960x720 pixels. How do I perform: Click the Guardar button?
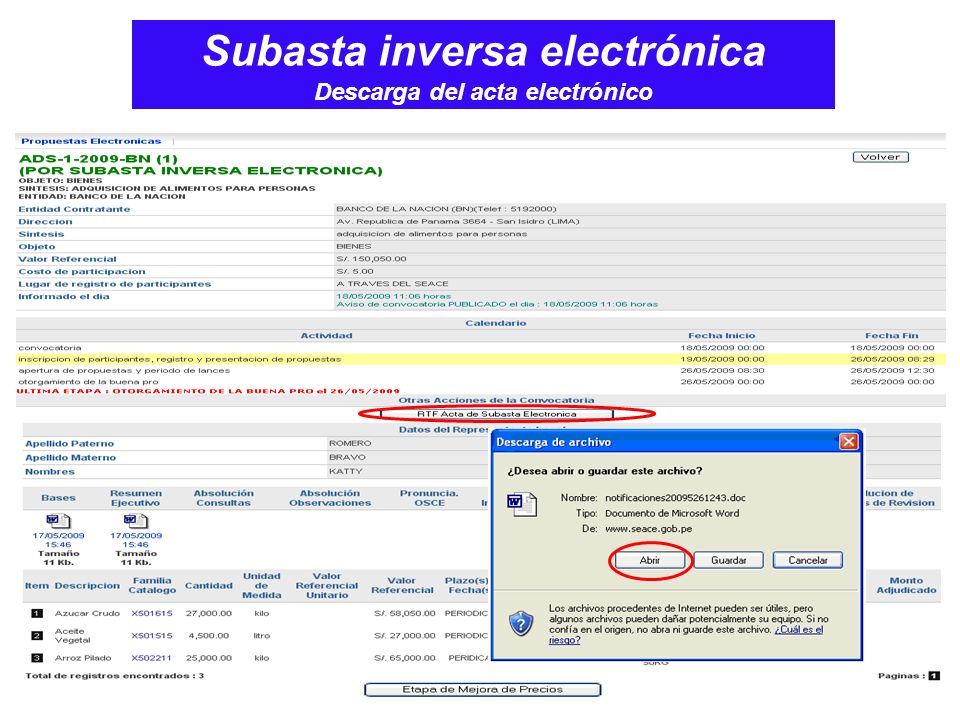point(729,560)
